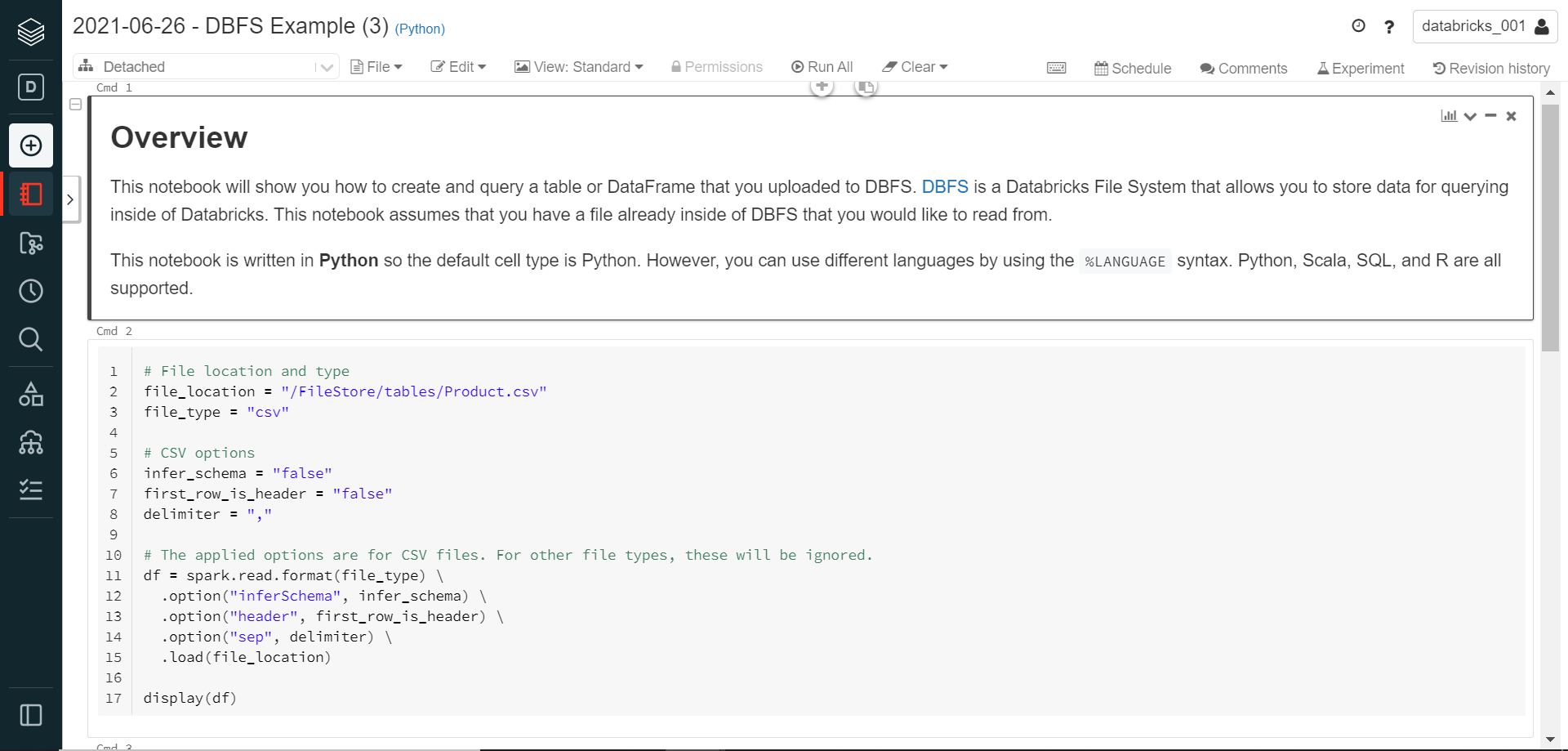Open the Jobs checklist icon in sidebar
This screenshot has height=751, width=1568.
coord(31,489)
